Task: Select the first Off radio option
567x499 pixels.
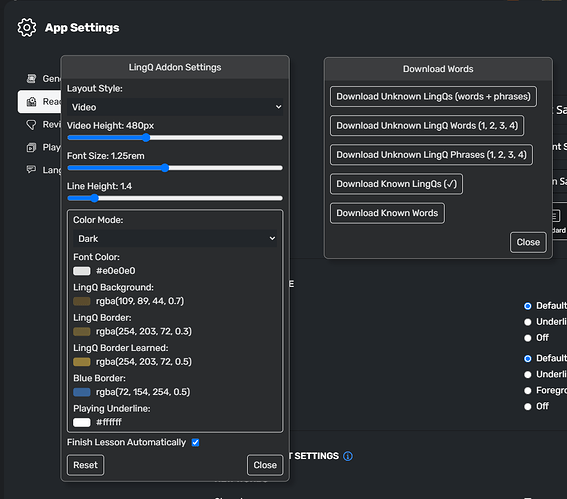Action: [x=528, y=338]
